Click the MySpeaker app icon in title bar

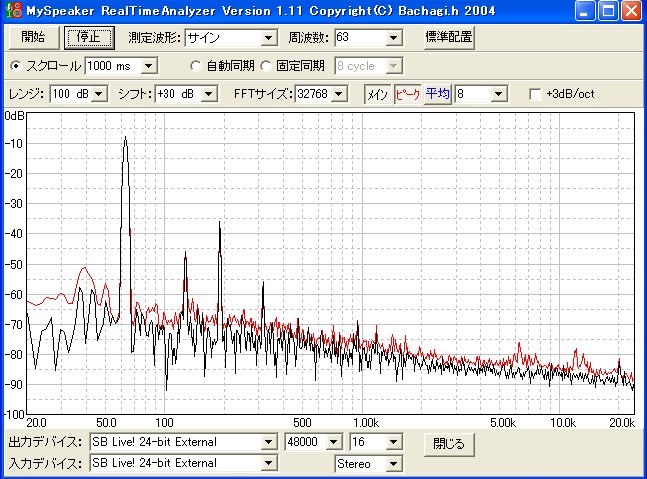(x=11, y=11)
